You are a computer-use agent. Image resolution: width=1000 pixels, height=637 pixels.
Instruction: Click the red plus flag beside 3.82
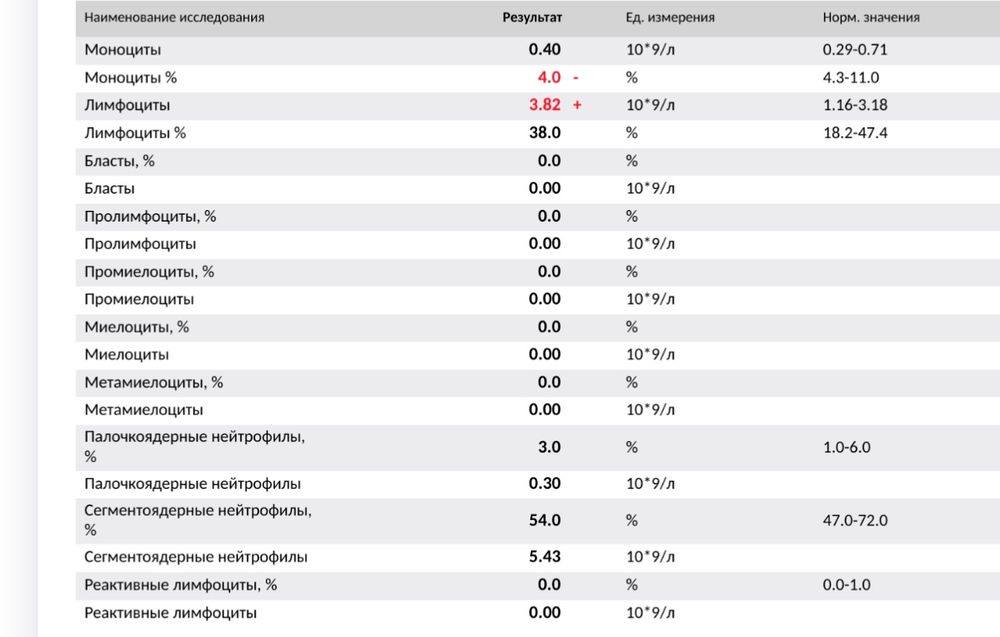tap(577, 105)
